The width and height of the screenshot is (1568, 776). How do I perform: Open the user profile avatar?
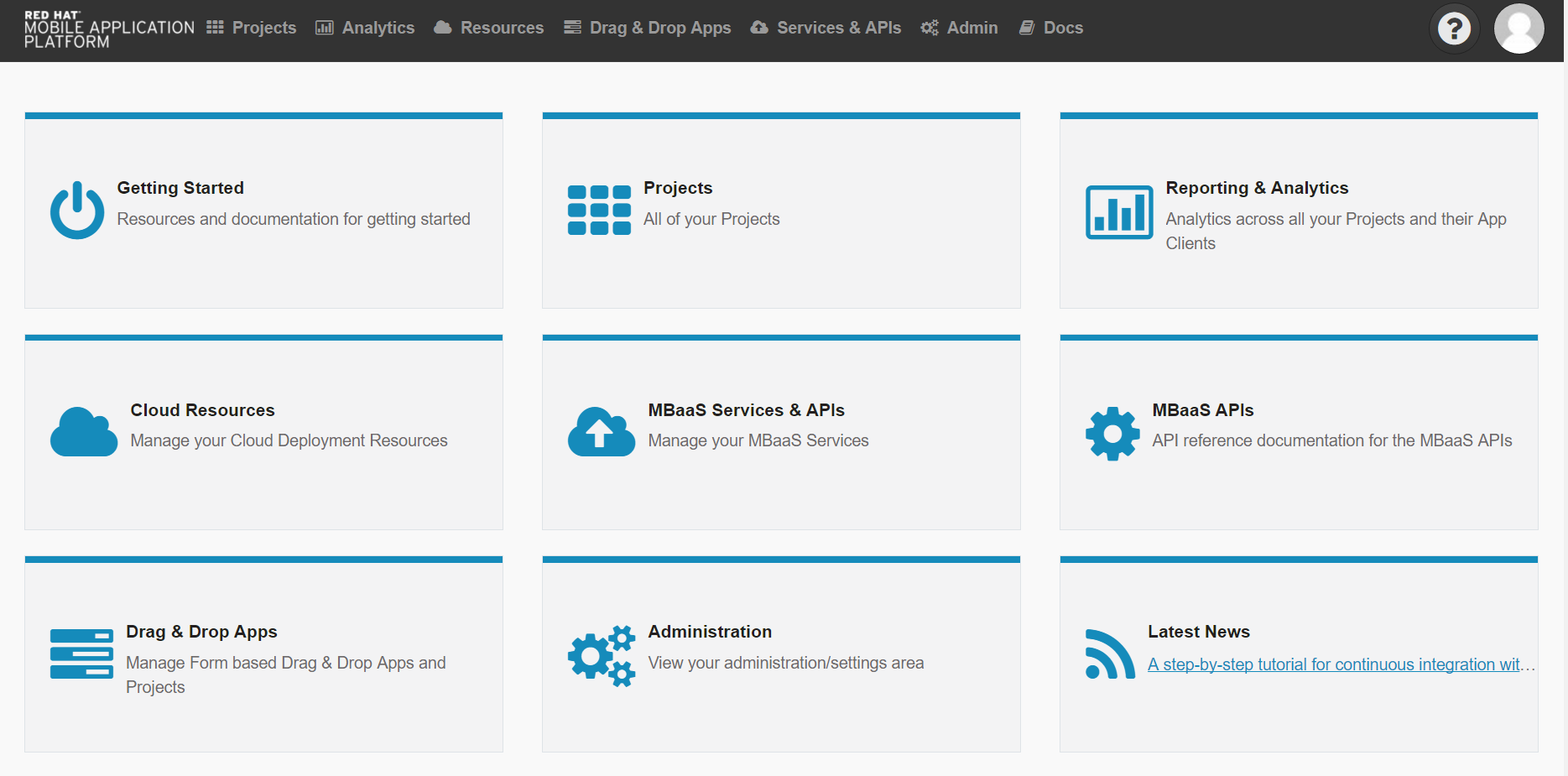point(1519,29)
